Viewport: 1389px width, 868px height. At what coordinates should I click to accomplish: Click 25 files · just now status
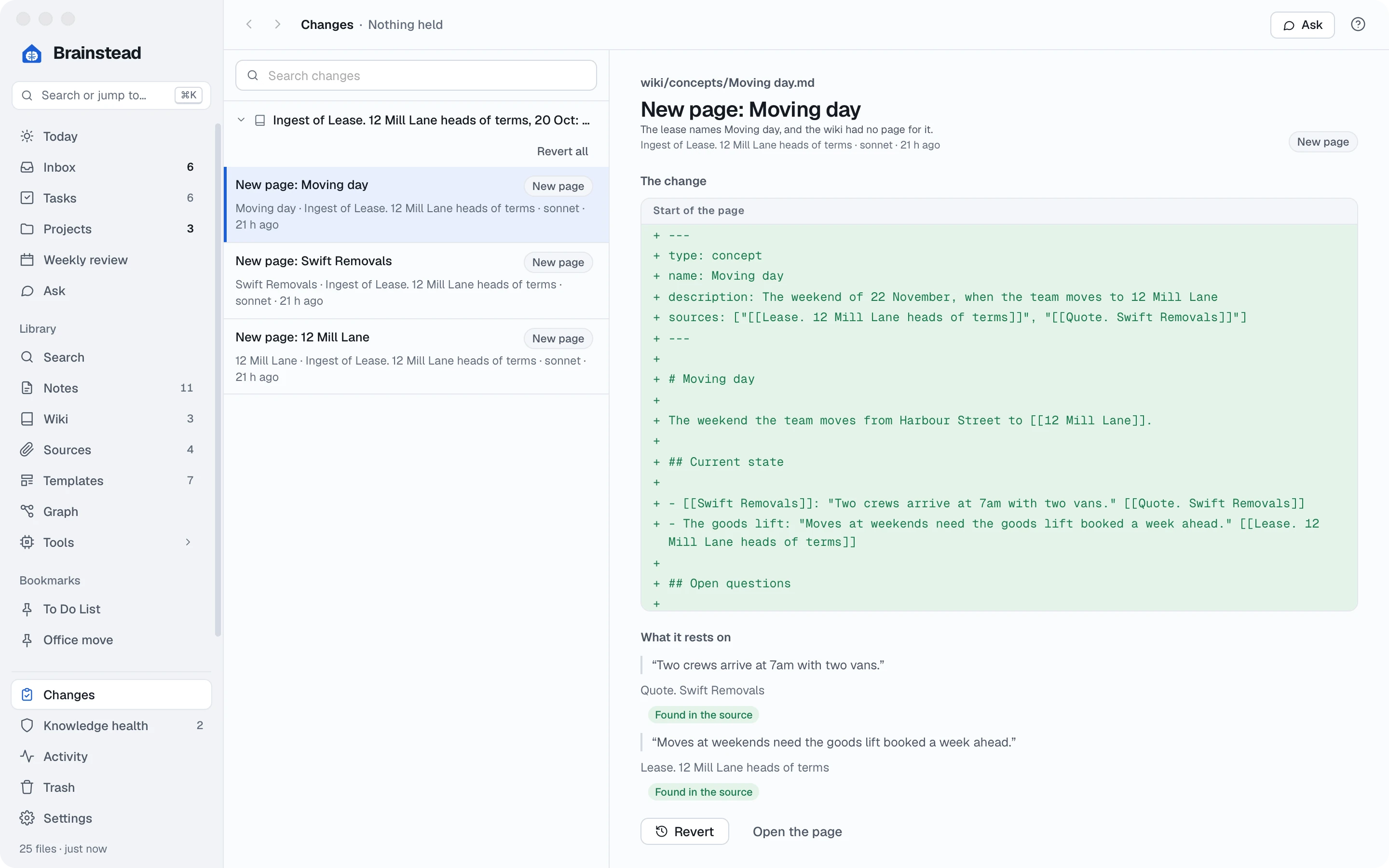(63, 849)
